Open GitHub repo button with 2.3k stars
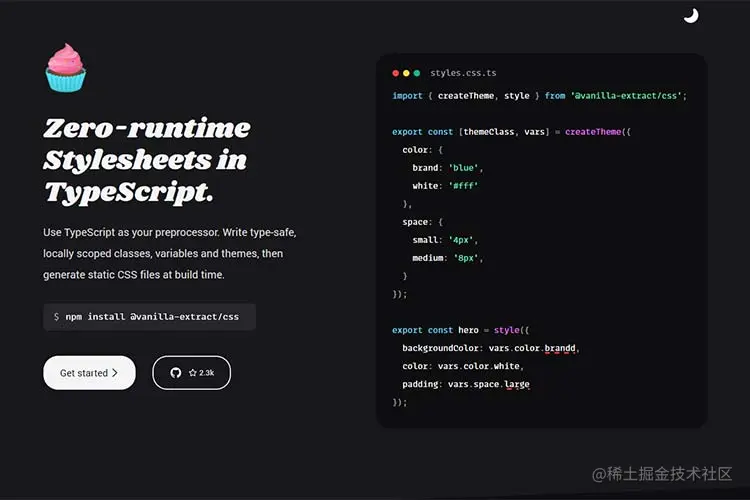 (191, 373)
